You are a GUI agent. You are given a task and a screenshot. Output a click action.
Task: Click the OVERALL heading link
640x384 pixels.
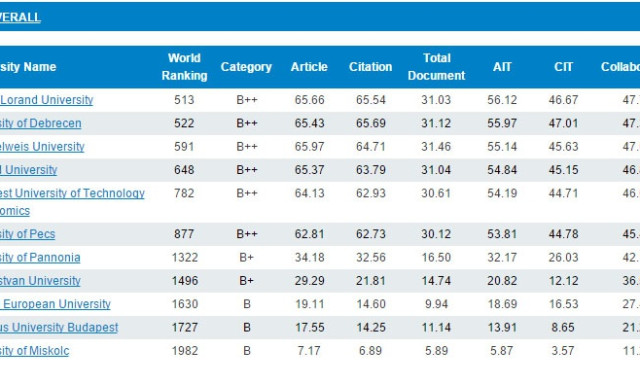(20, 17)
